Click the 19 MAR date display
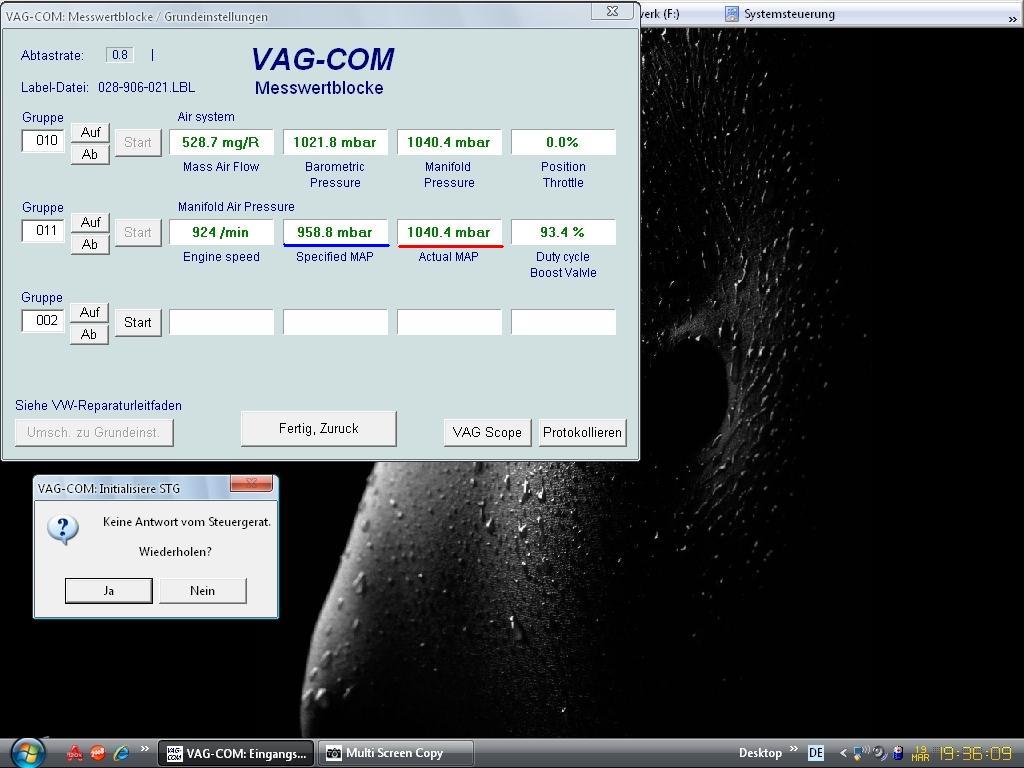This screenshot has width=1024, height=768. tap(920, 754)
